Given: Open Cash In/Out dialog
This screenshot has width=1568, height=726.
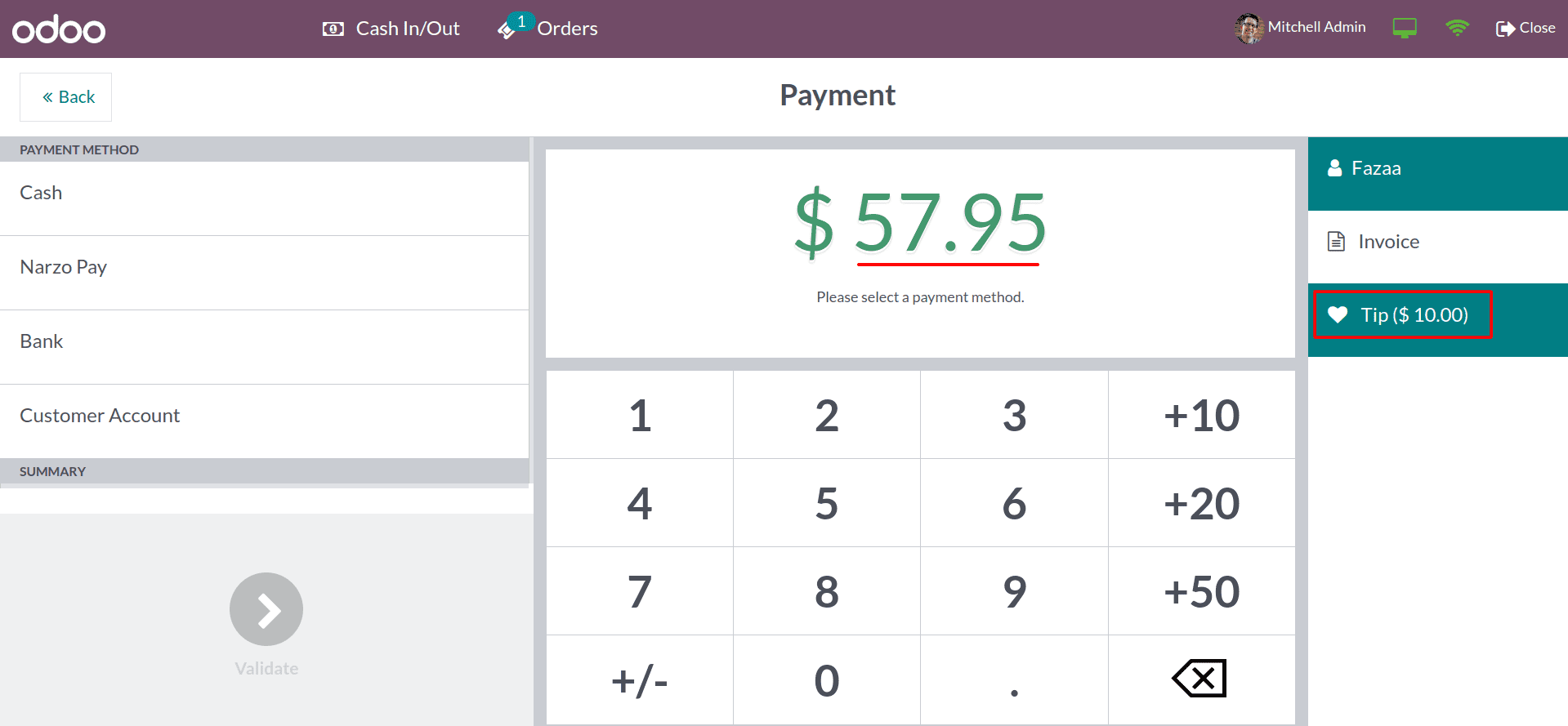Looking at the screenshot, I should [x=391, y=29].
